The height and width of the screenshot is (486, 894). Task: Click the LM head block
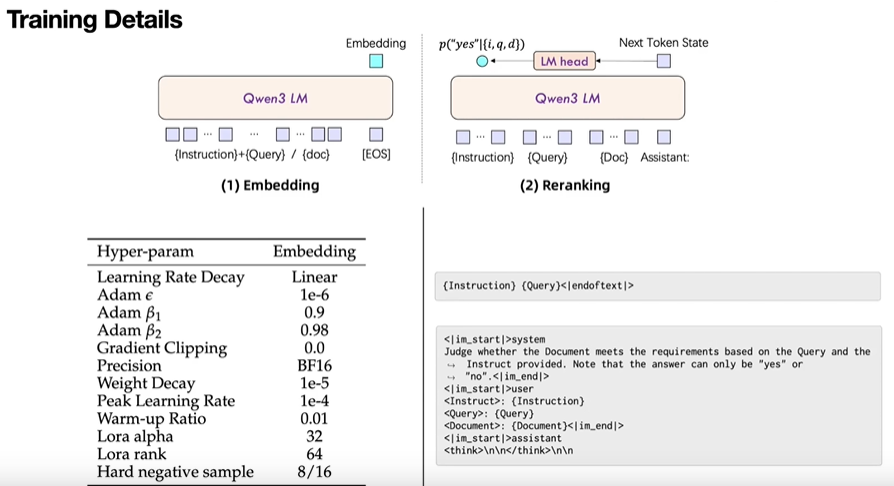coord(564,61)
